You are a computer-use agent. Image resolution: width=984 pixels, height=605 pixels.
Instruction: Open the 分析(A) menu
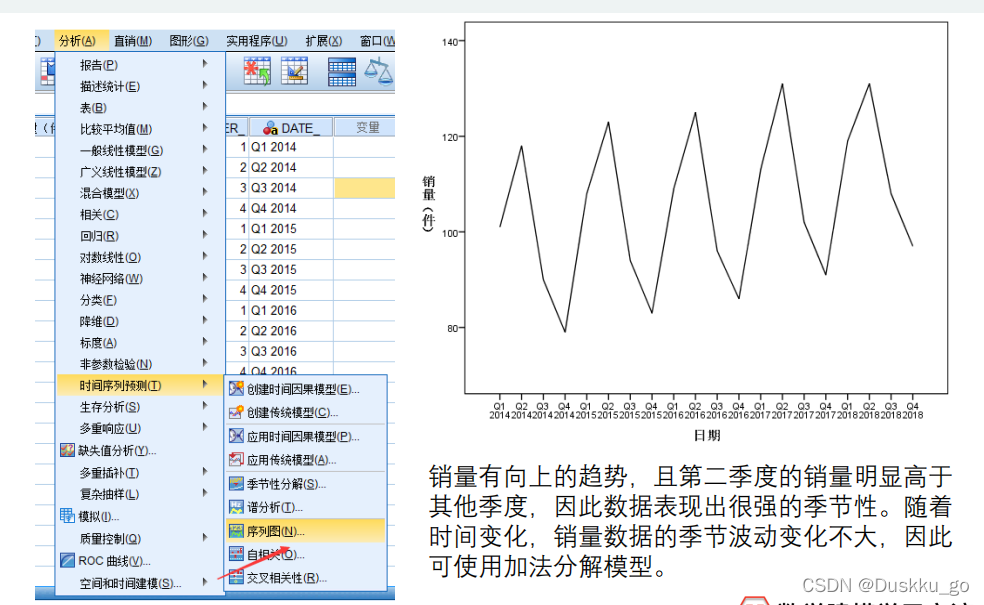[78, 41]
